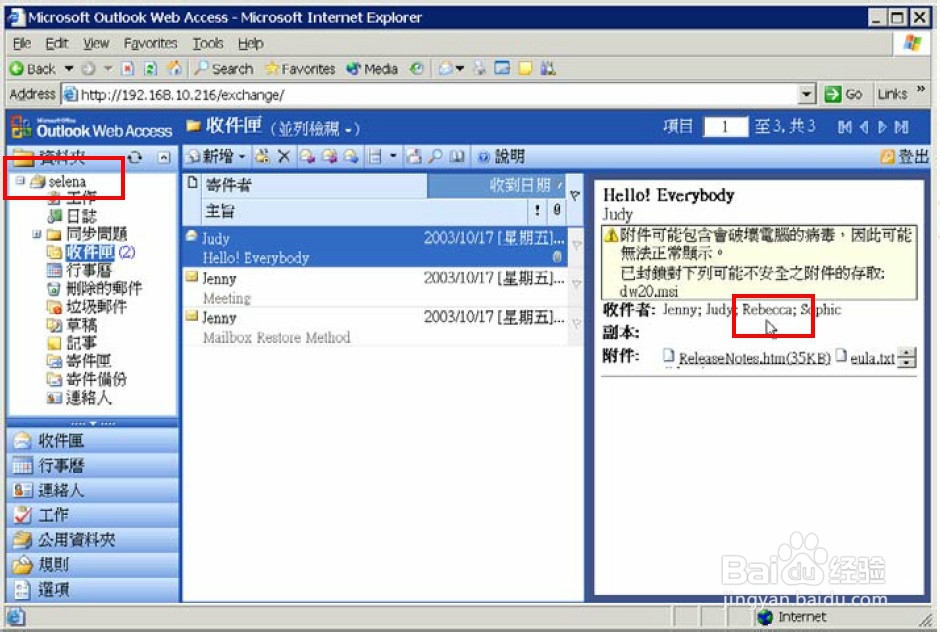Image resolution: width=940 pixels, height=632 pixels.
Task: Open 連絡人 shortcut in bottom navigation
Action: click(93, 490)
